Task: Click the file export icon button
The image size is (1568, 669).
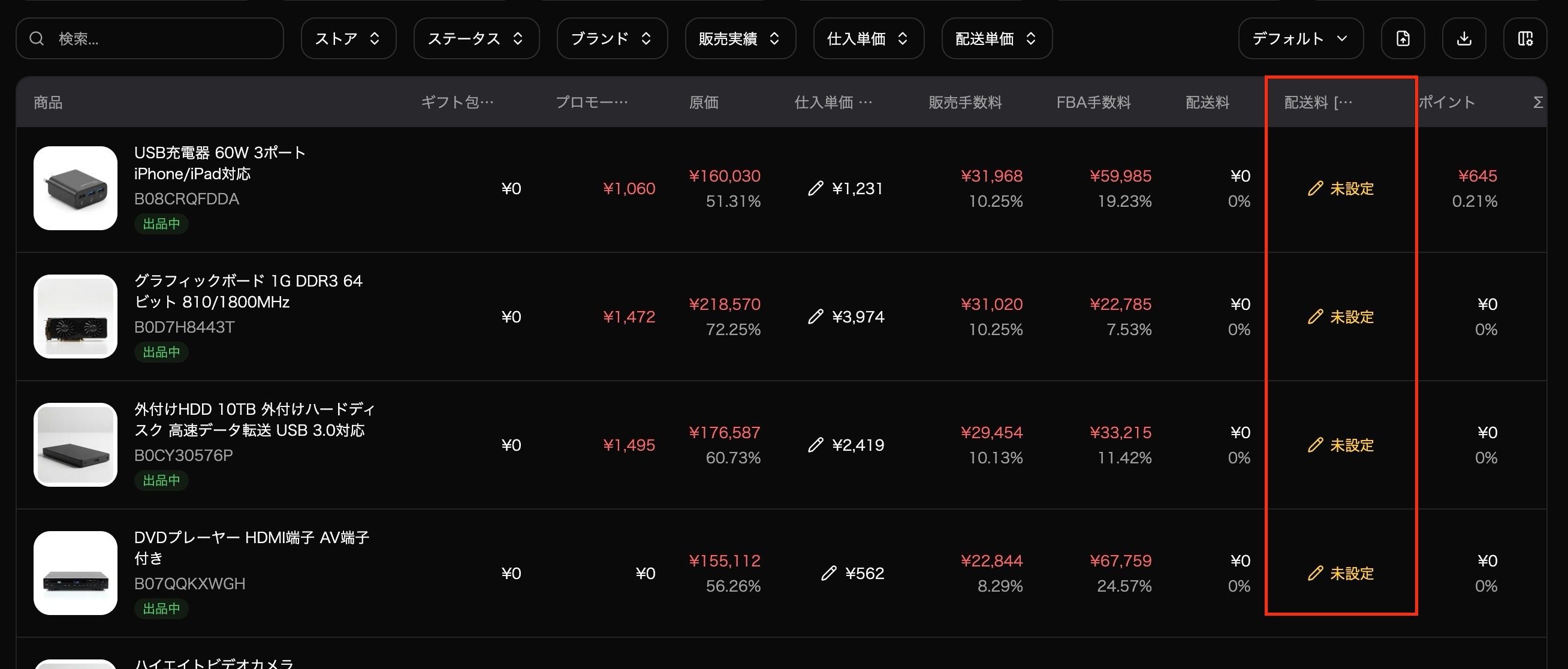Action: [x=1403, y=39]
